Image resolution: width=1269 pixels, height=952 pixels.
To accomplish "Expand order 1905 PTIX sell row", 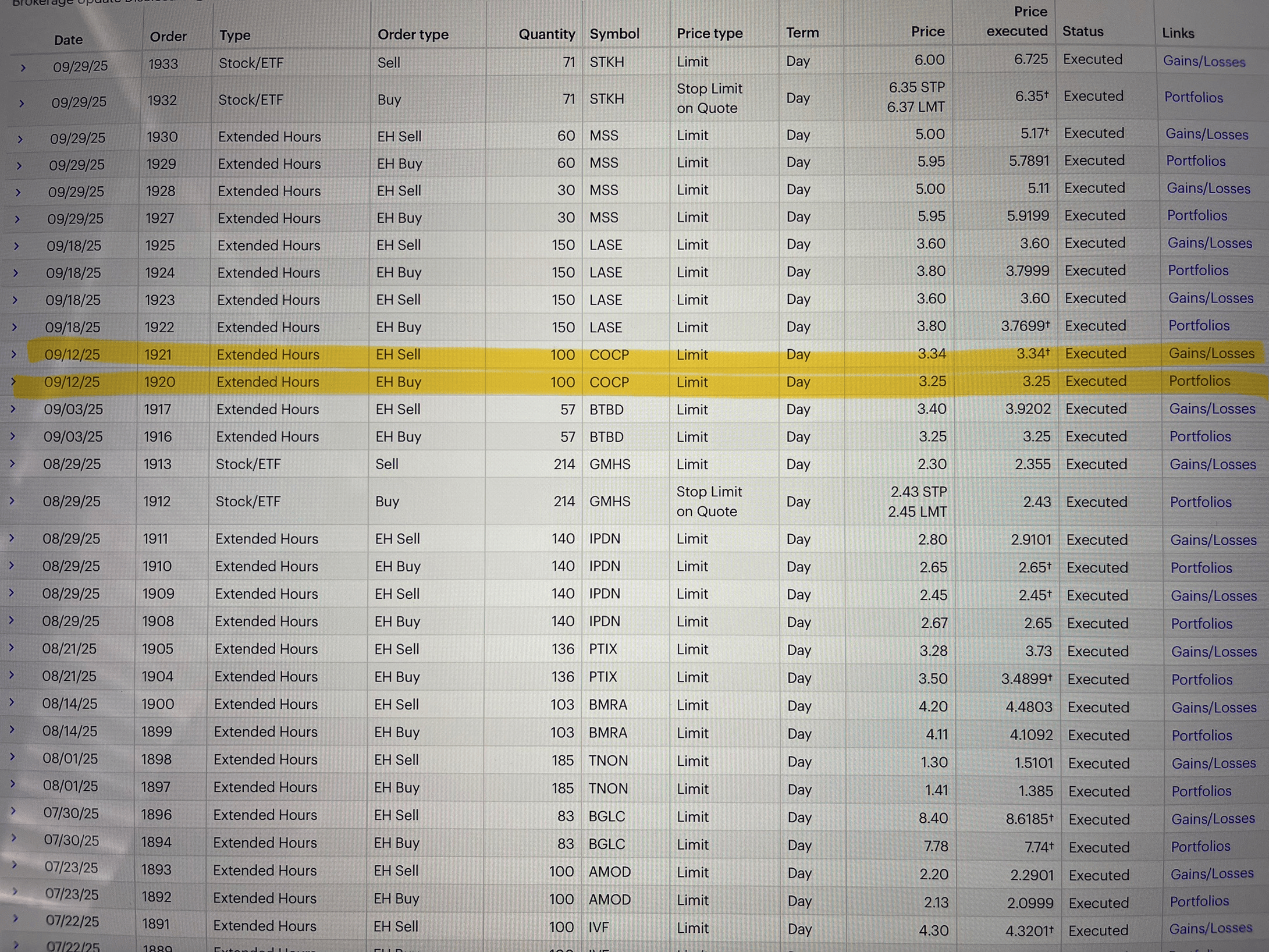I will point(11,648).
